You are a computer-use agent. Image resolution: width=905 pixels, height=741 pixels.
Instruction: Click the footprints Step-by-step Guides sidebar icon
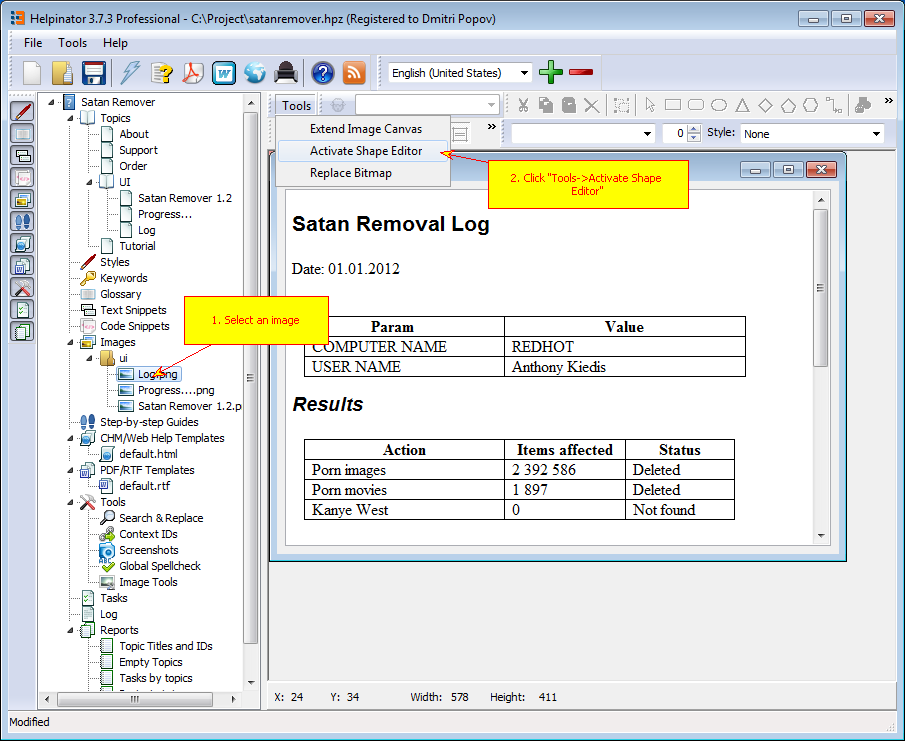coord(22,221)
